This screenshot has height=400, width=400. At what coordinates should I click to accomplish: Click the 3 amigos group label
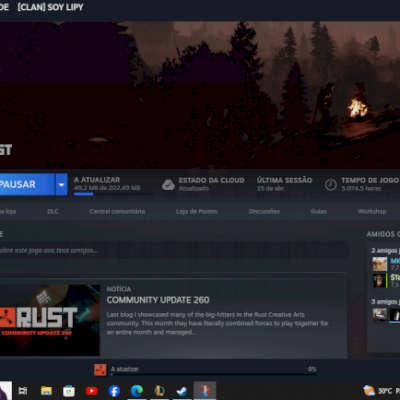(385, 302)
